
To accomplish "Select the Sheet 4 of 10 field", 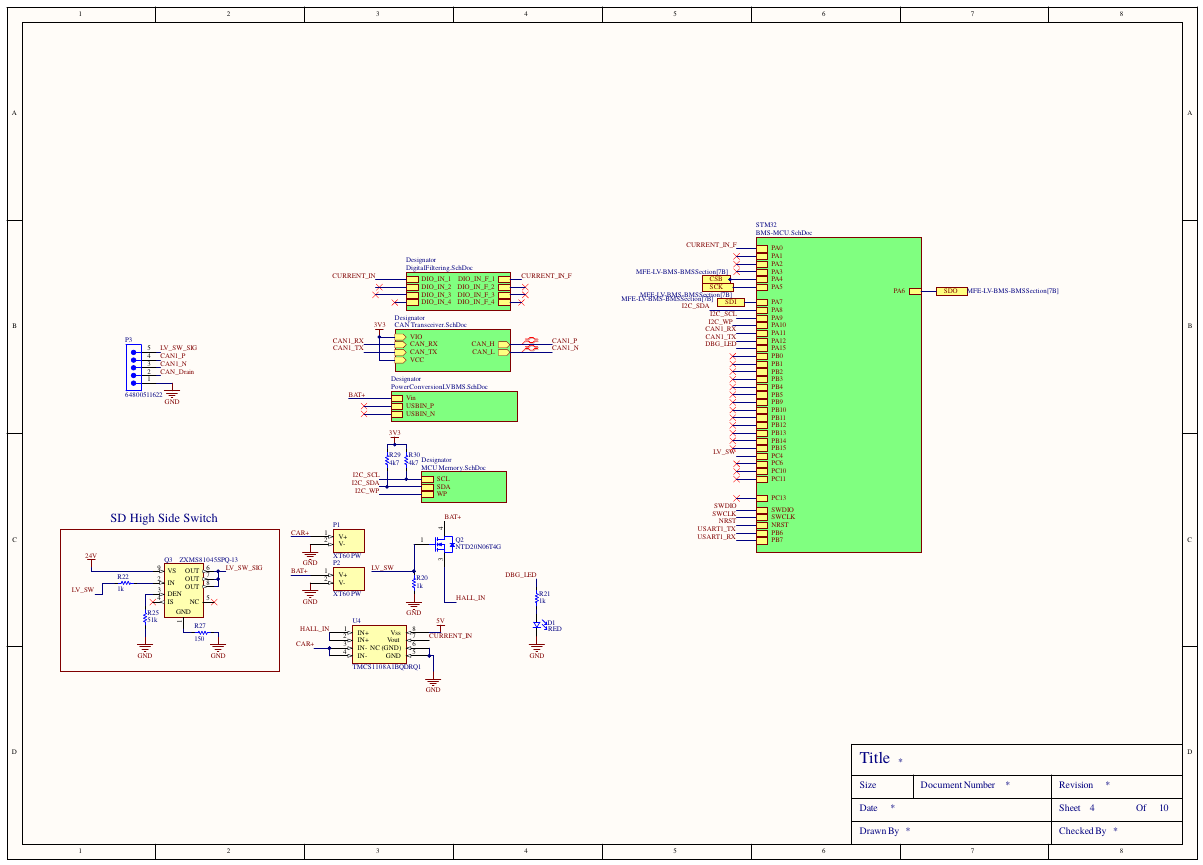I will pyautogui.click(x=1117, y=808).
